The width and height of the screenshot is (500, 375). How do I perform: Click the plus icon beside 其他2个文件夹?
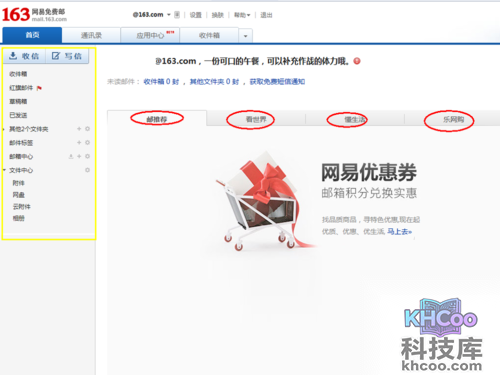point(79,129)
